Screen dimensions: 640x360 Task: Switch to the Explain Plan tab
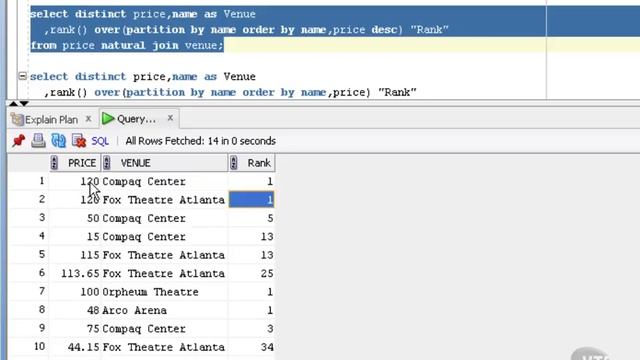coord(51,120)
